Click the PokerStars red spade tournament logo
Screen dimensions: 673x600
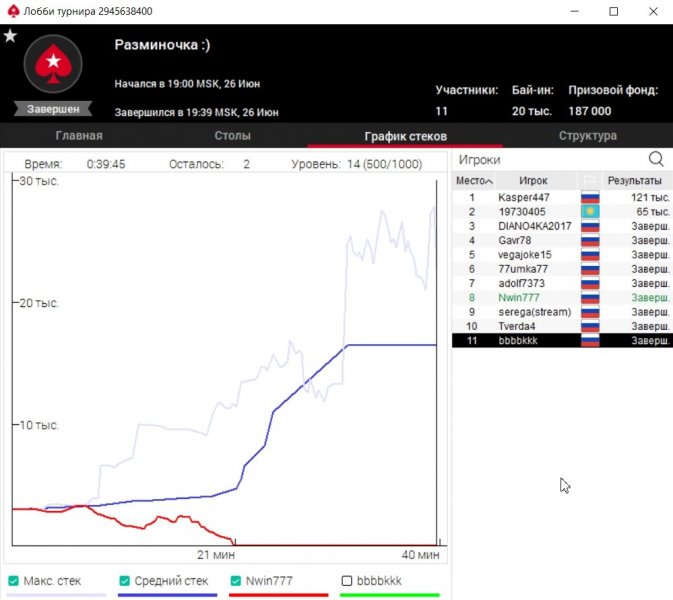[52, 65]
